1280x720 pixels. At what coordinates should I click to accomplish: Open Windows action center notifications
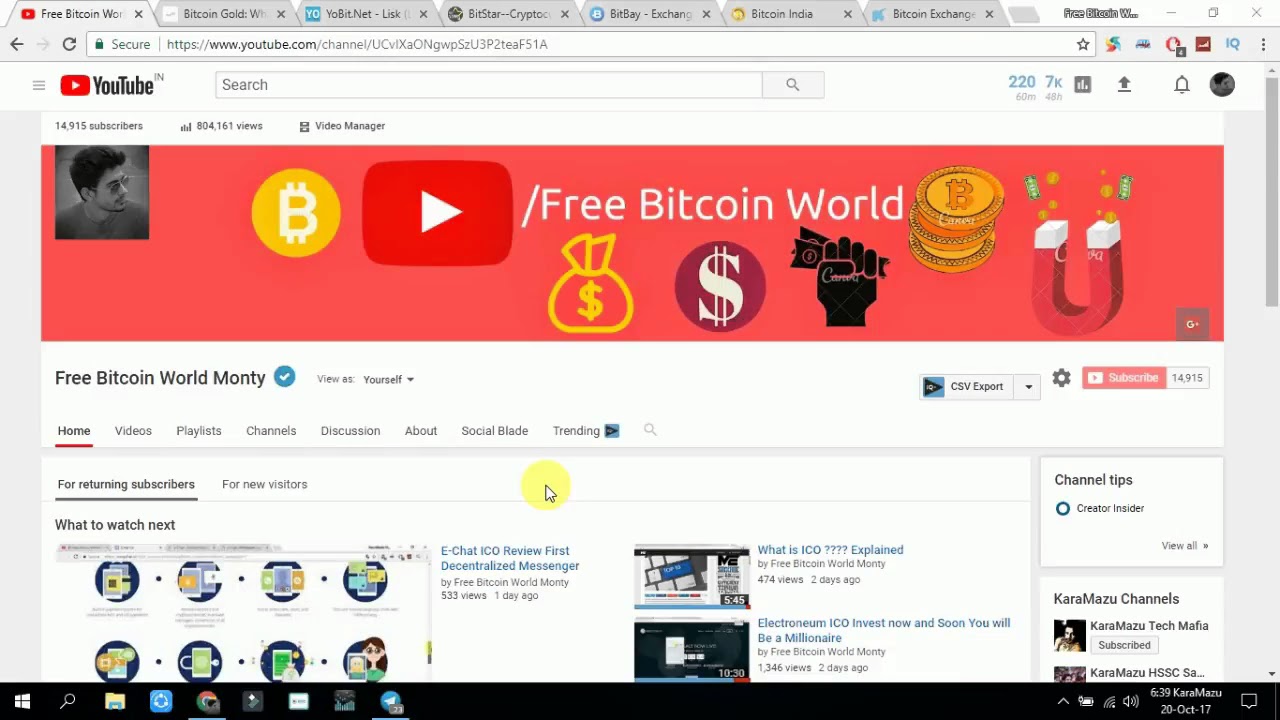point(1248,701)
